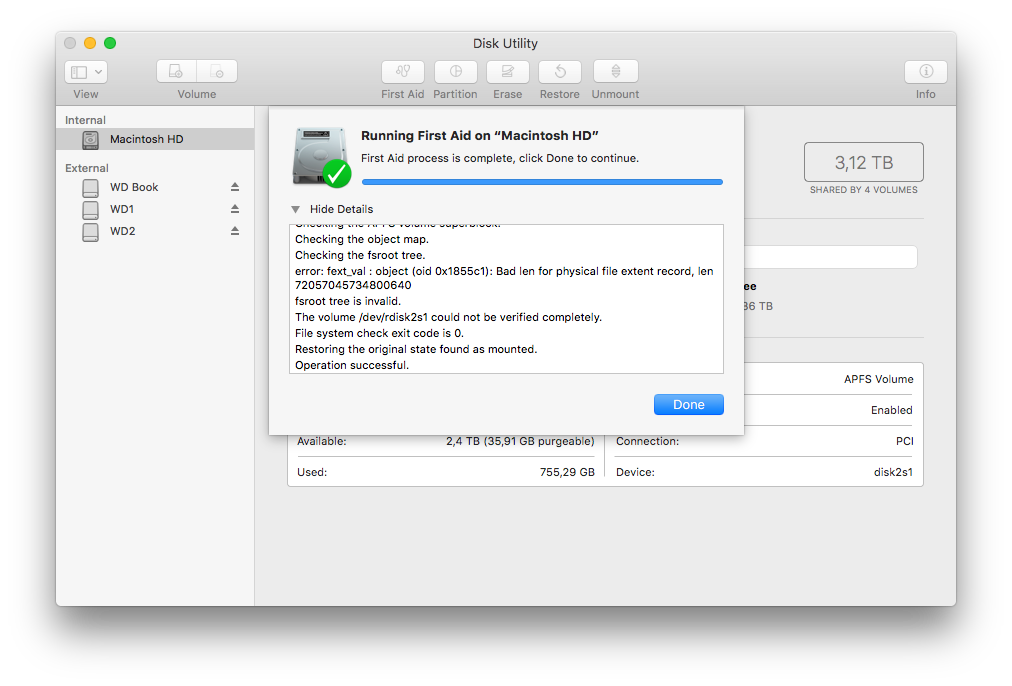Click the Connection 'PCI' value

[904, 441]
